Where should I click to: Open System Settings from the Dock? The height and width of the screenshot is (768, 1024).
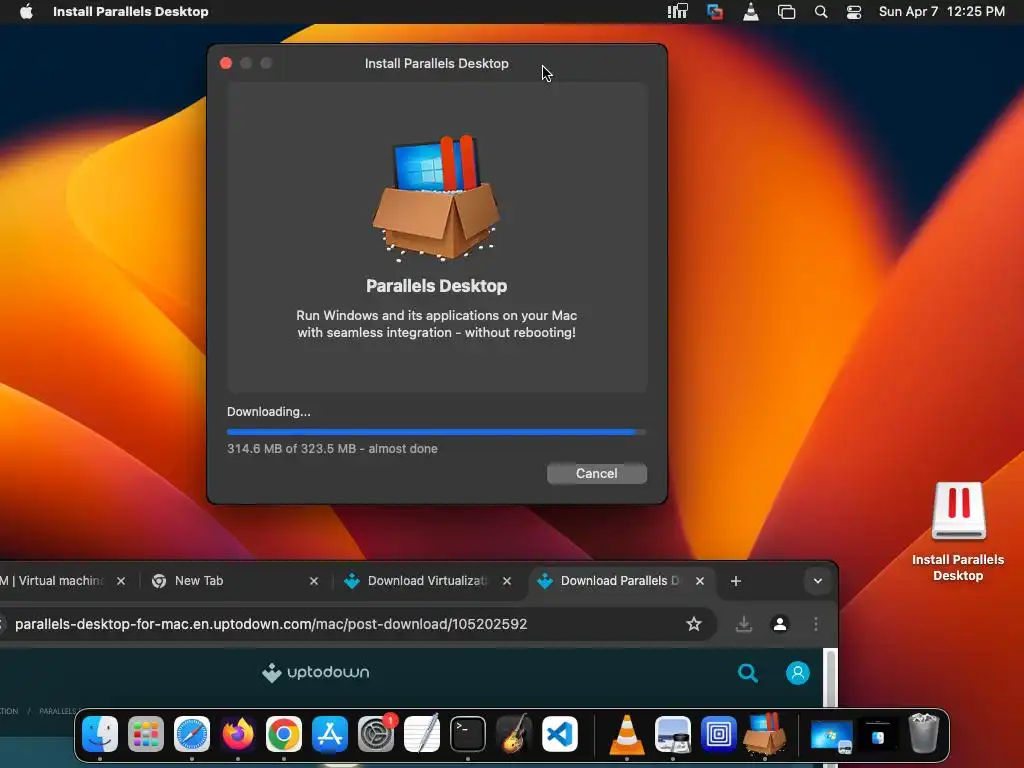(x=376, y=734)
